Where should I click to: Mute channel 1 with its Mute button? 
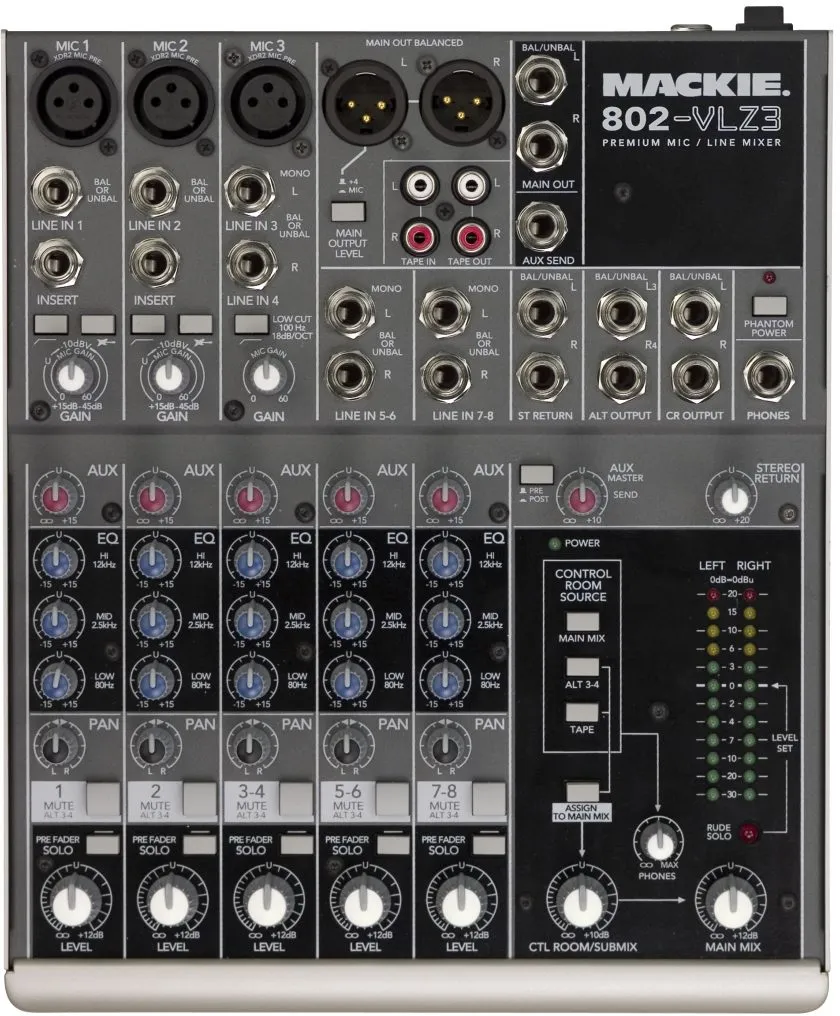(103, 798)
